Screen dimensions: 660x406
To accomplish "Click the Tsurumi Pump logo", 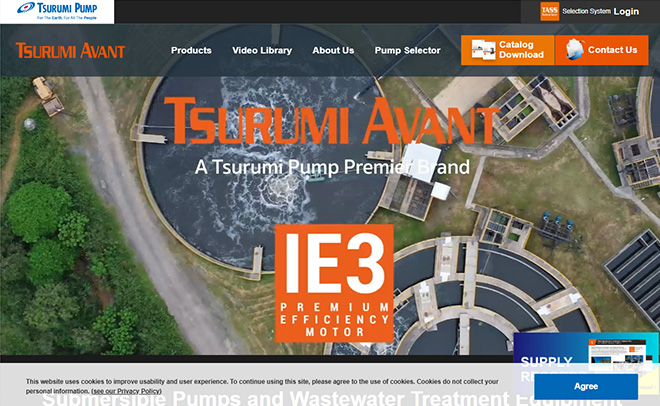I will click(x=57, y=11).
